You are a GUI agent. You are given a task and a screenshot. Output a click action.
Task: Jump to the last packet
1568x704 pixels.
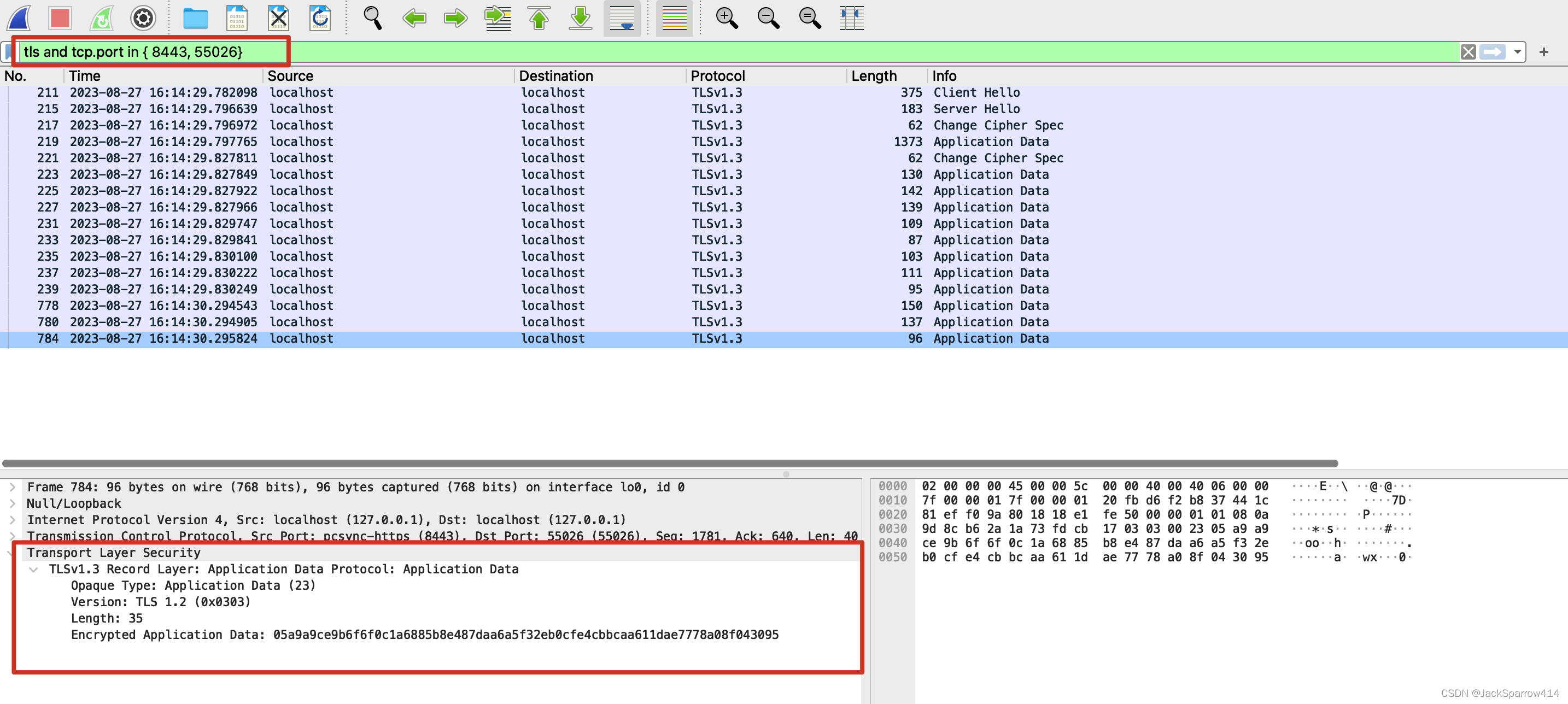pyautogui.click(x=580, y=18)
